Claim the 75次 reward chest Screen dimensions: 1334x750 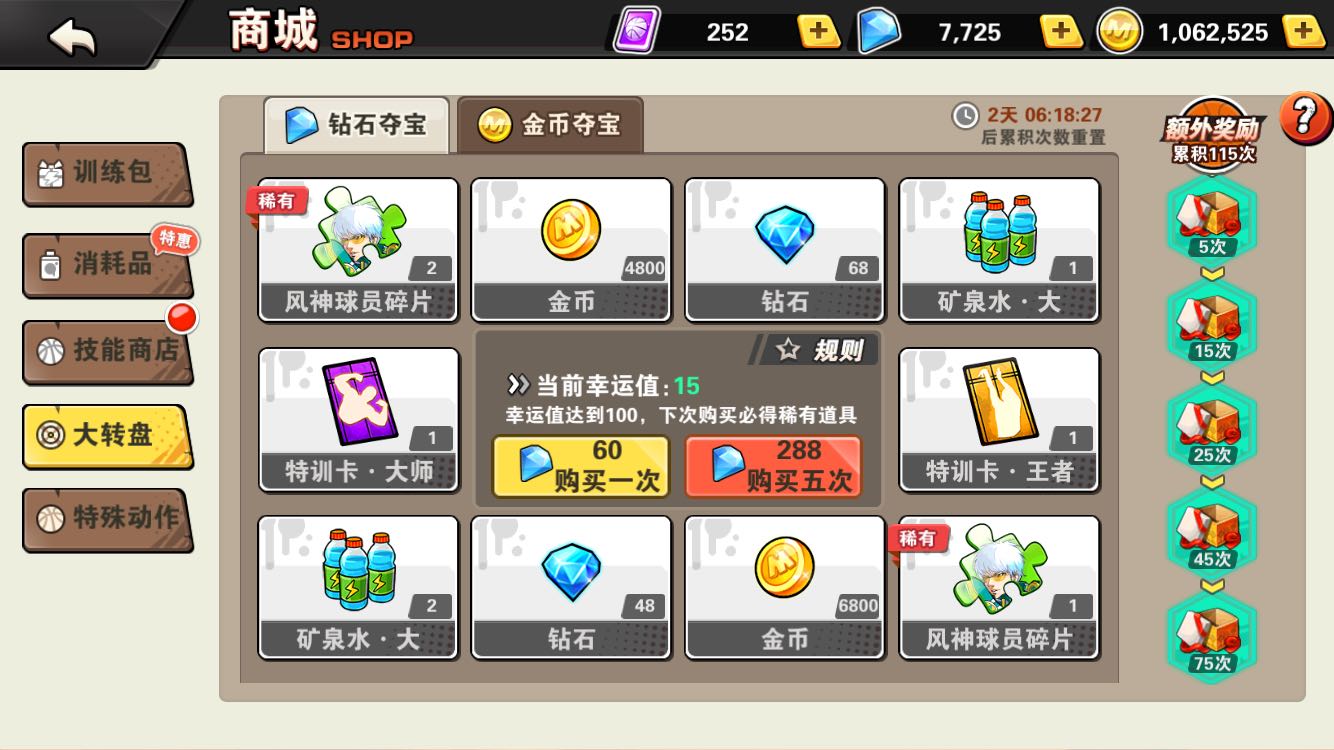point(1212,638)
